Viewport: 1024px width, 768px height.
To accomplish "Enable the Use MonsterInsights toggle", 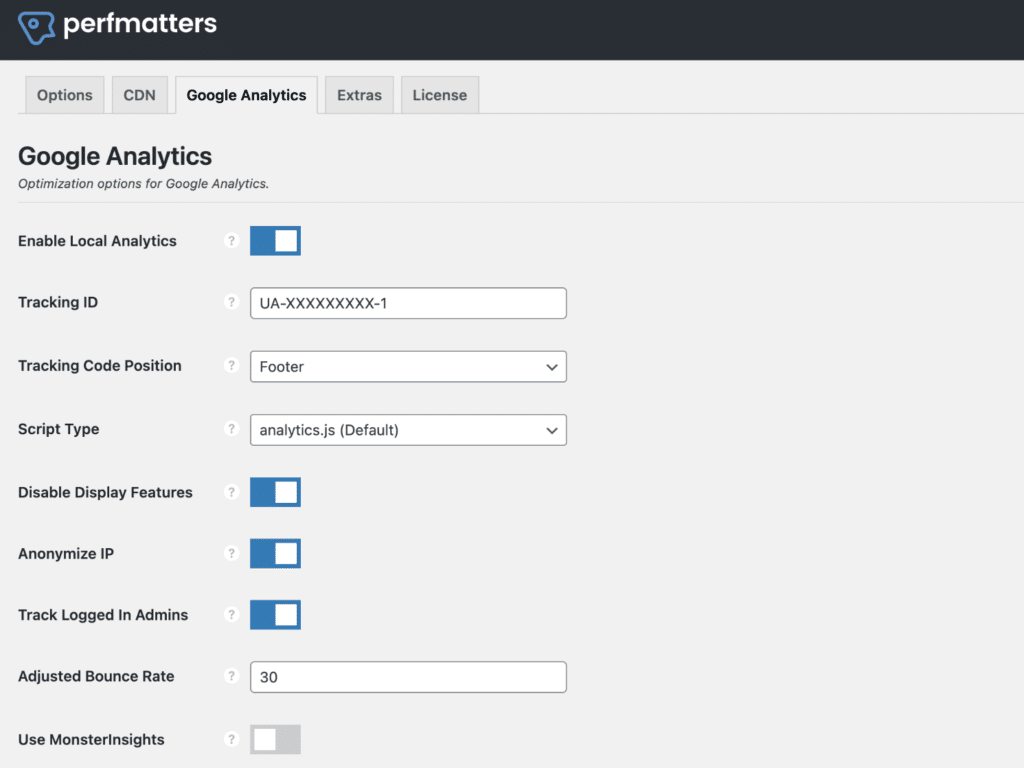I will coord(274,739).
